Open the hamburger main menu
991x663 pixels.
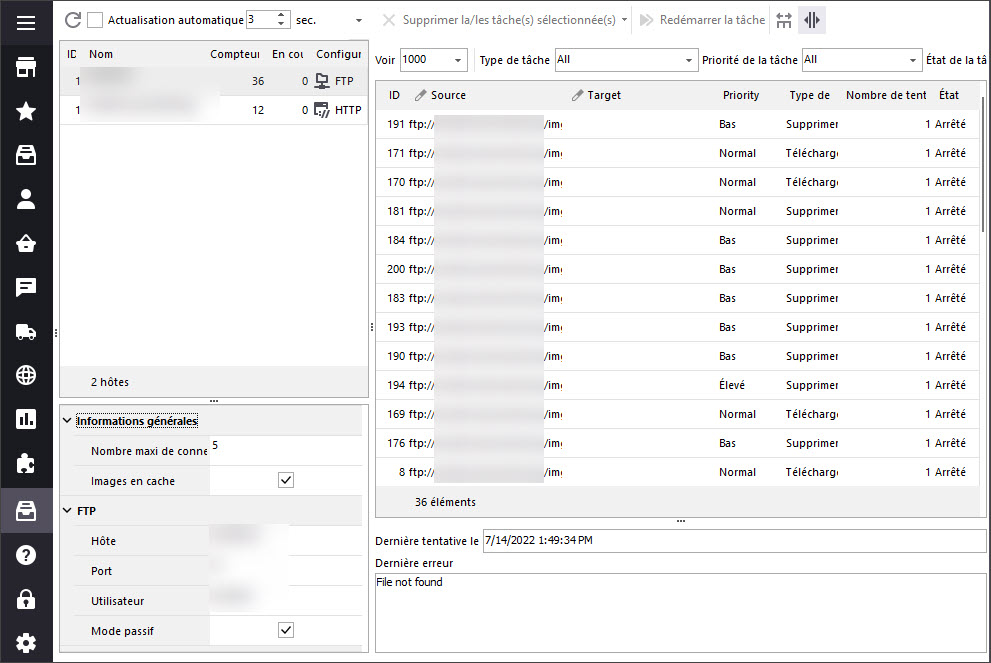point(26,23)
